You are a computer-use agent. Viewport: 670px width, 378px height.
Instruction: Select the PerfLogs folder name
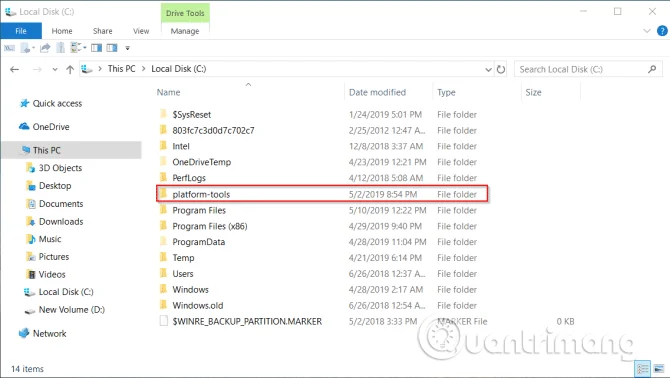point(189,178)
